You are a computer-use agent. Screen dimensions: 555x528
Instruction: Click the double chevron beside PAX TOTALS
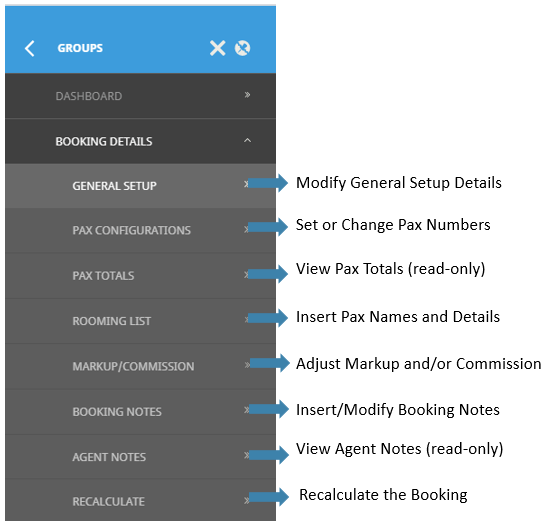coord(246,274)
